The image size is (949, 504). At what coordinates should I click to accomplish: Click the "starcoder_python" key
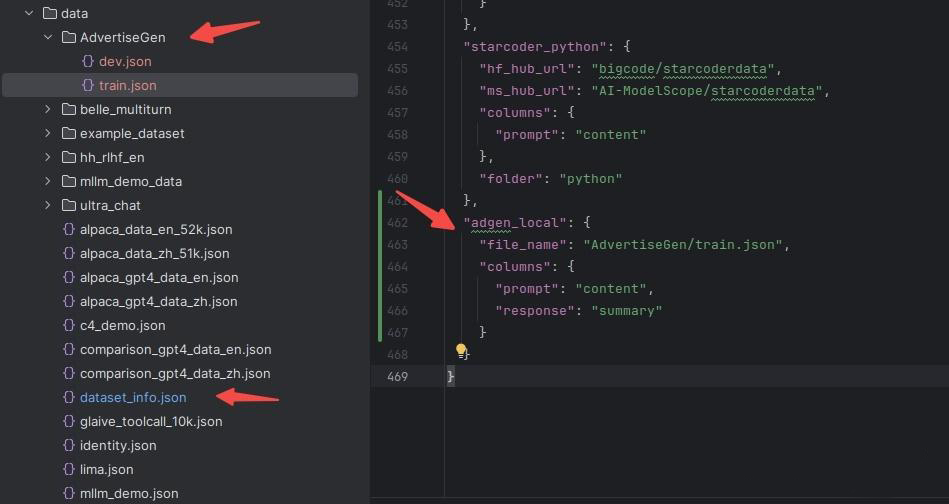pyautogui.click(x=534, y=47)
